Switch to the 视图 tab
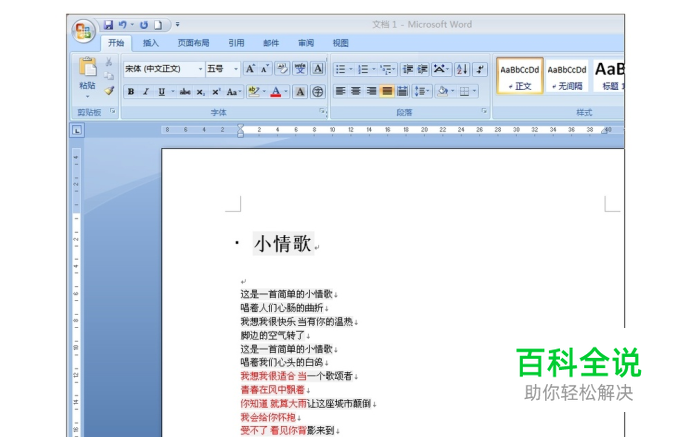 pos(340,43)
